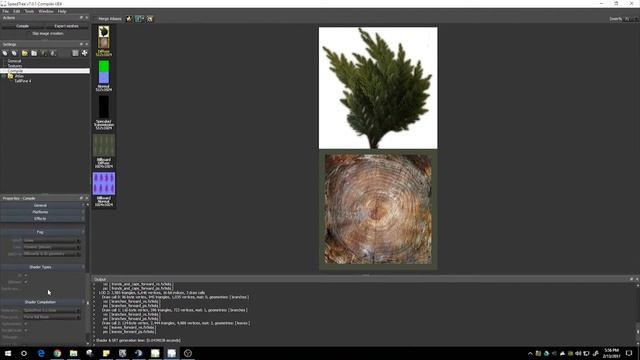The height and width of the screenshot is (360, 640).
Task: Toggle the Billboard checkbox under Shader Types
Action: point(26,282)
